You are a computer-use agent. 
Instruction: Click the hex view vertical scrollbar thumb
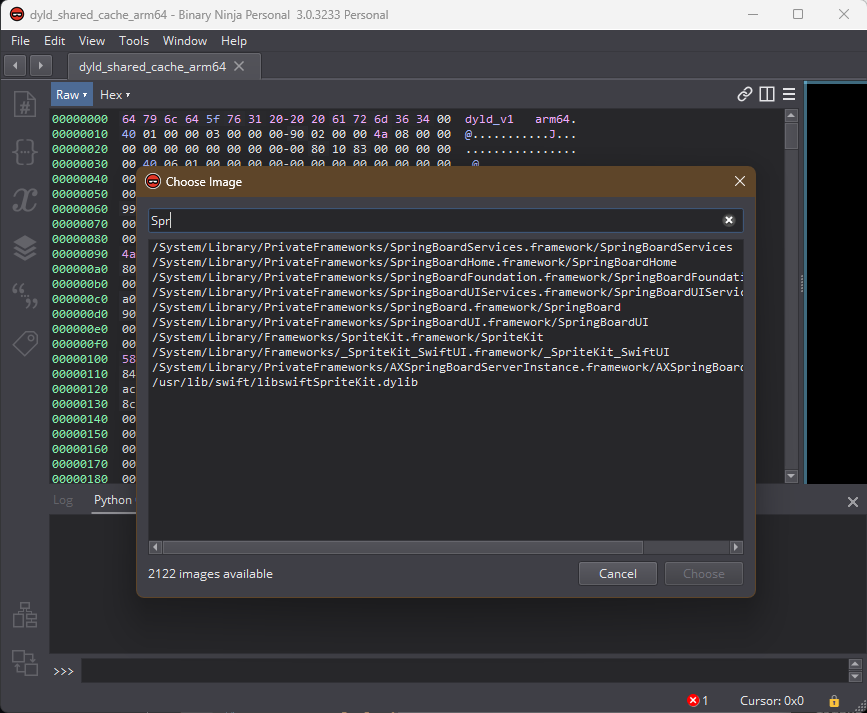coord(791,136)
